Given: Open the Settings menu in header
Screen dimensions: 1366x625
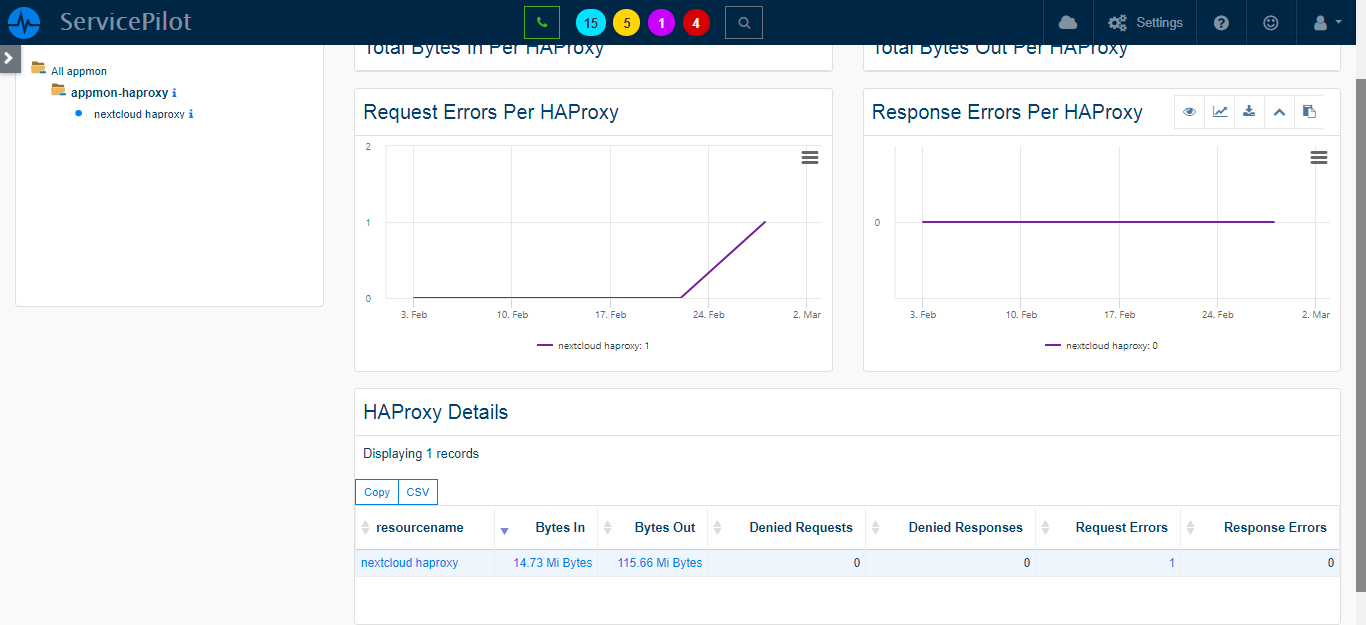Looking at the screenshot, I should pos(1145,22).
